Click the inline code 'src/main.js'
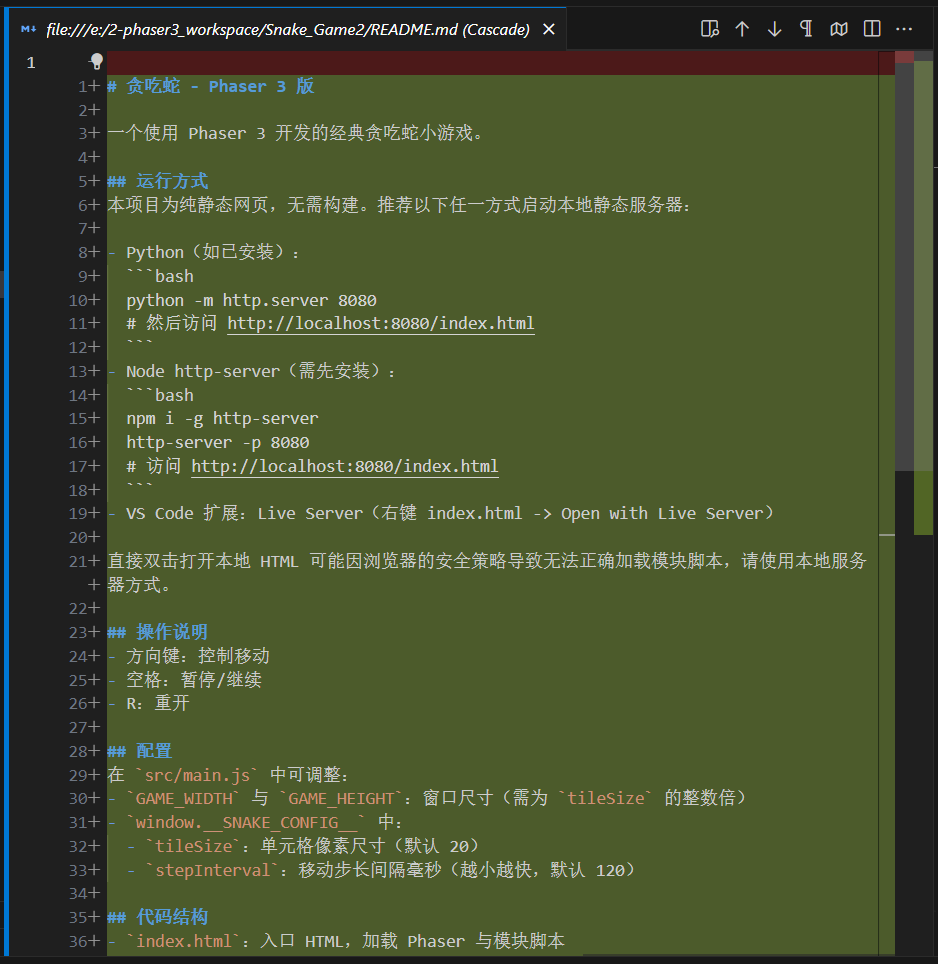Screen dimensions: 938x964 click(197, 775)
